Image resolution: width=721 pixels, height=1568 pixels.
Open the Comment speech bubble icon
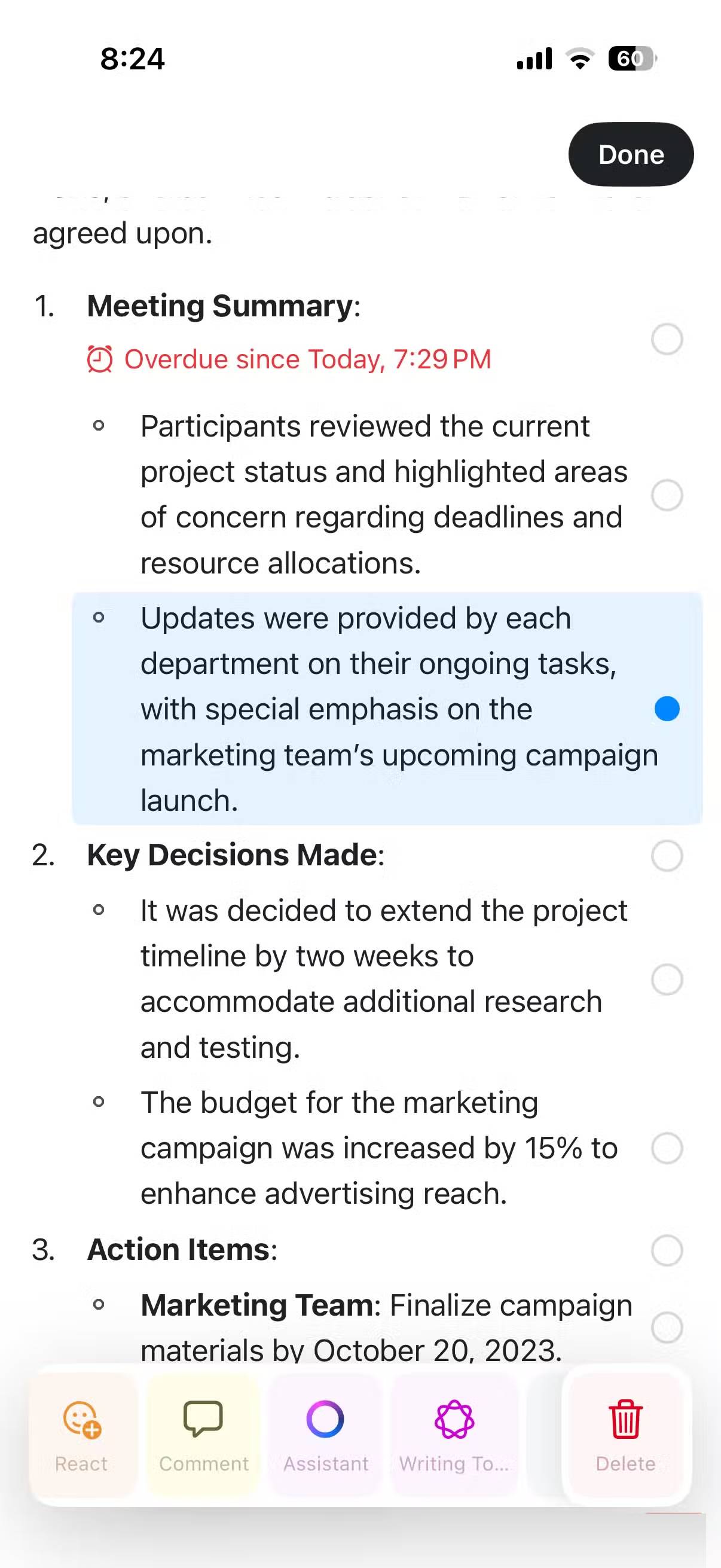pyautogui.click(x=203, y=1419)
